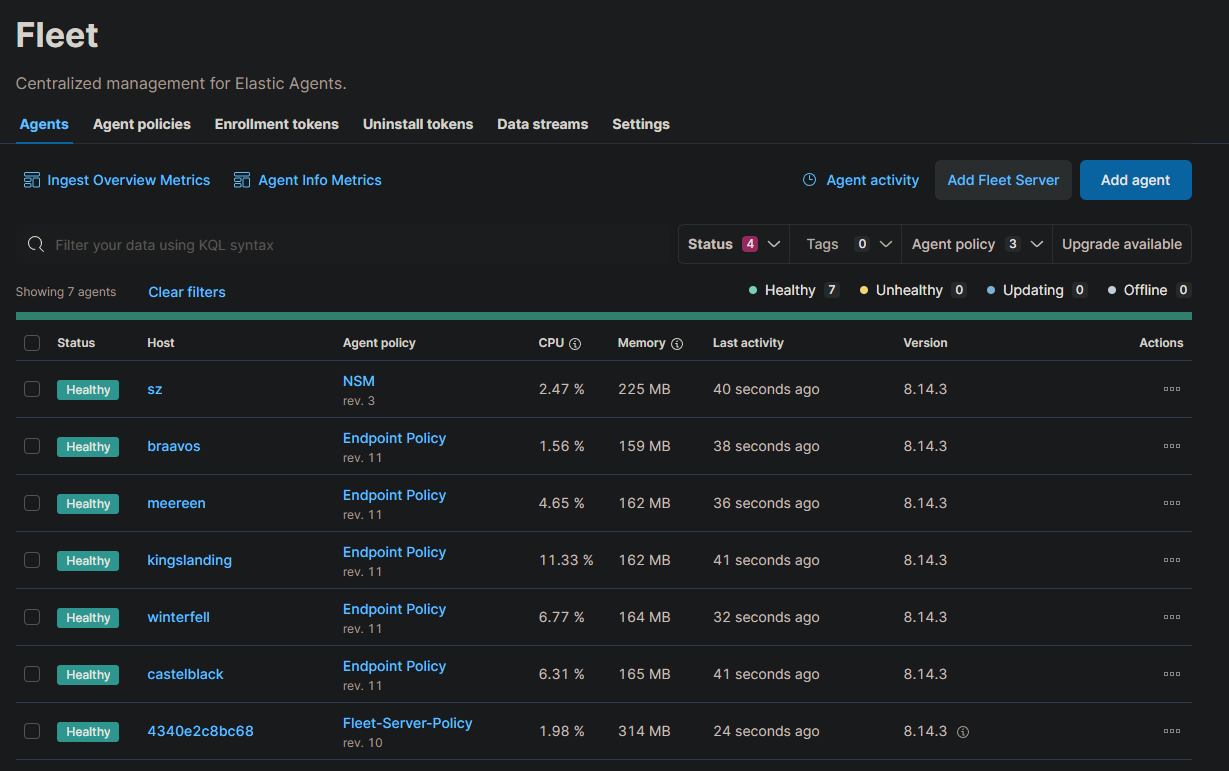Click the Memory column info icon
Image resolution: width=1229 pixels, height=771 pixels.
[x=677, y=344]
